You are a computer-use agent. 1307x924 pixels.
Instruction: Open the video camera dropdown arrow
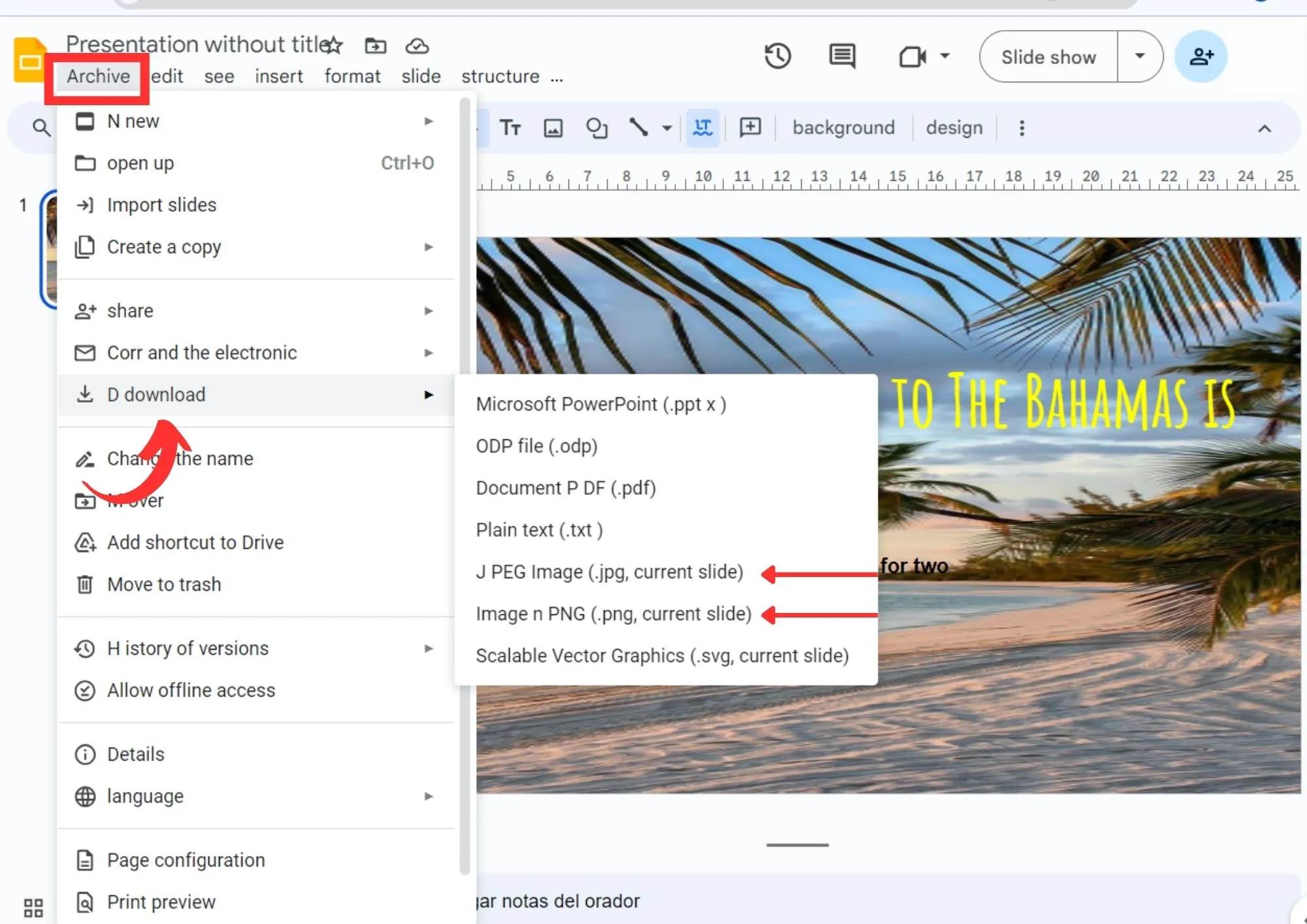pos(945,56)
